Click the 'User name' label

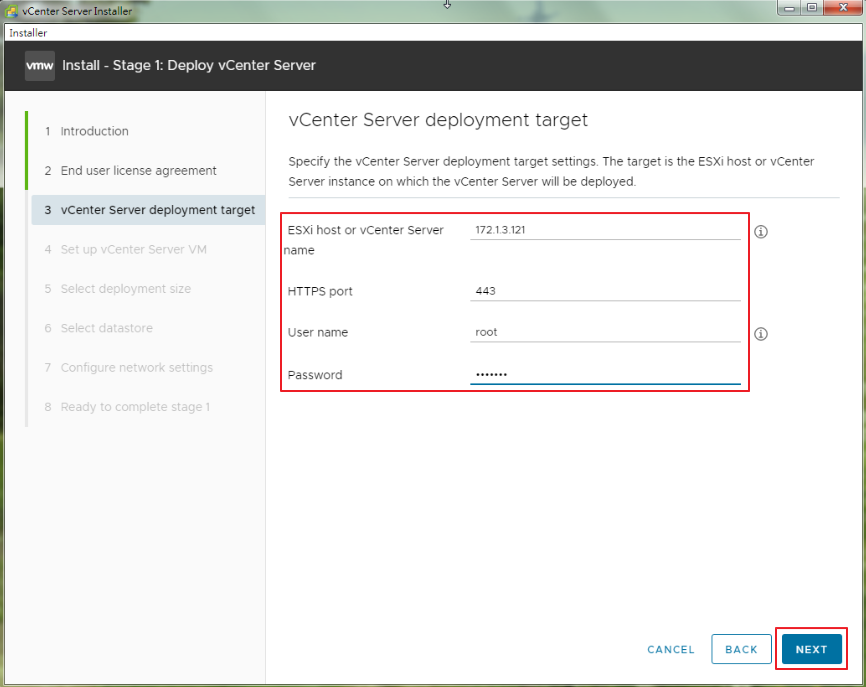click(x=318, y=332)
